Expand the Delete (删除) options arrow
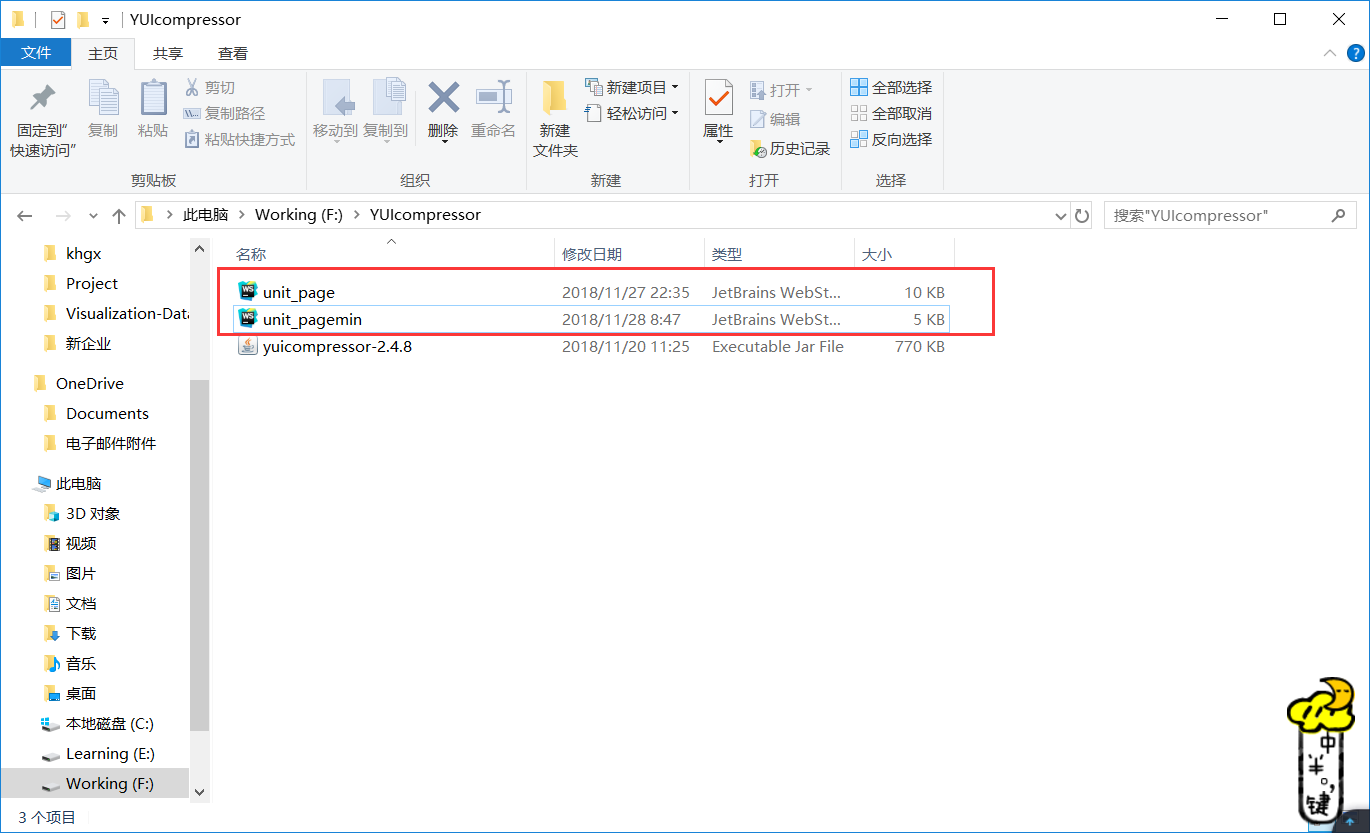This screenshot has width=1370, height=833. (443, 141)
